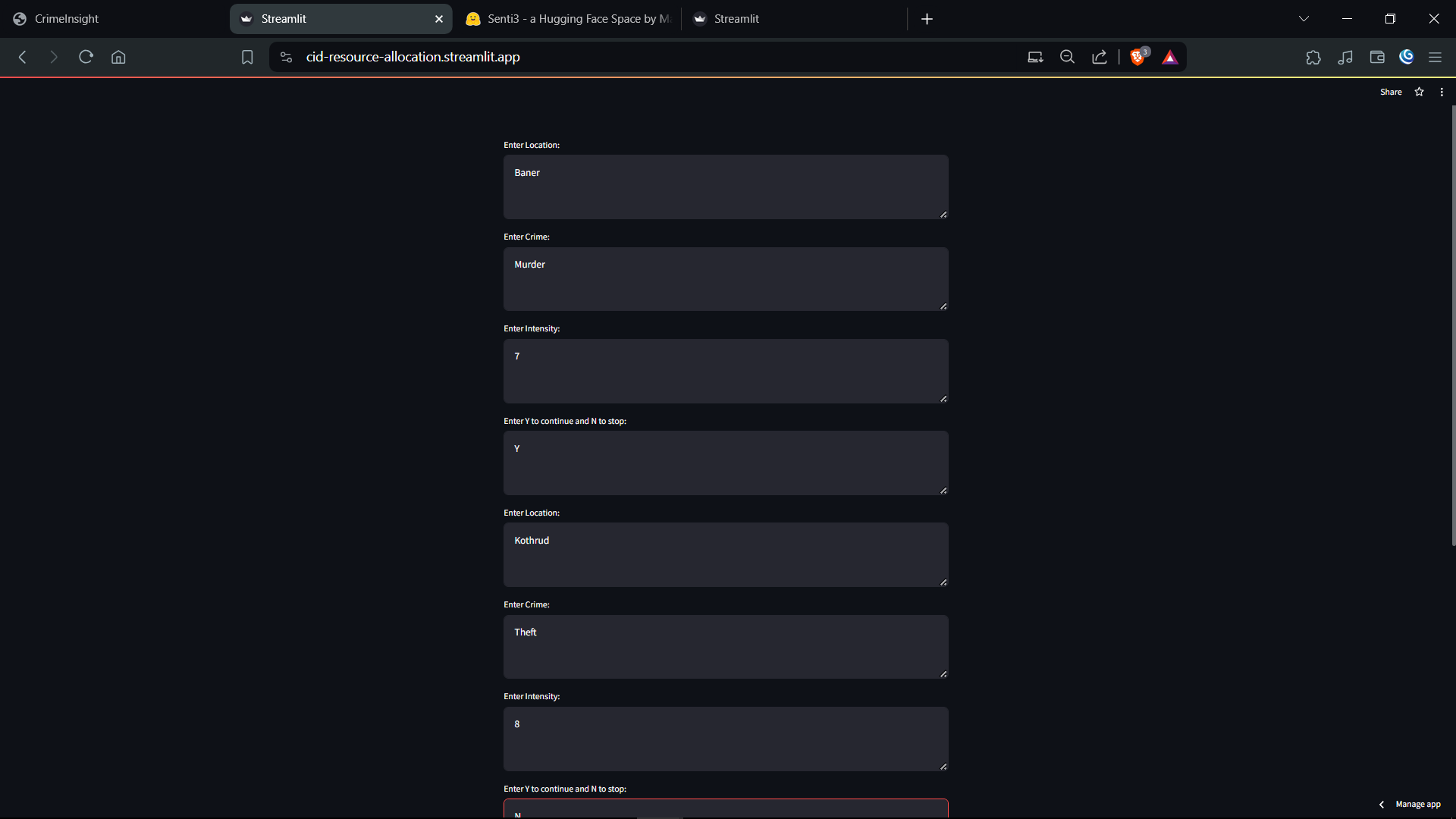Close the active Streamlit tab
Viewport: 1456px width, 819px height.
click(x=439, y=19)
